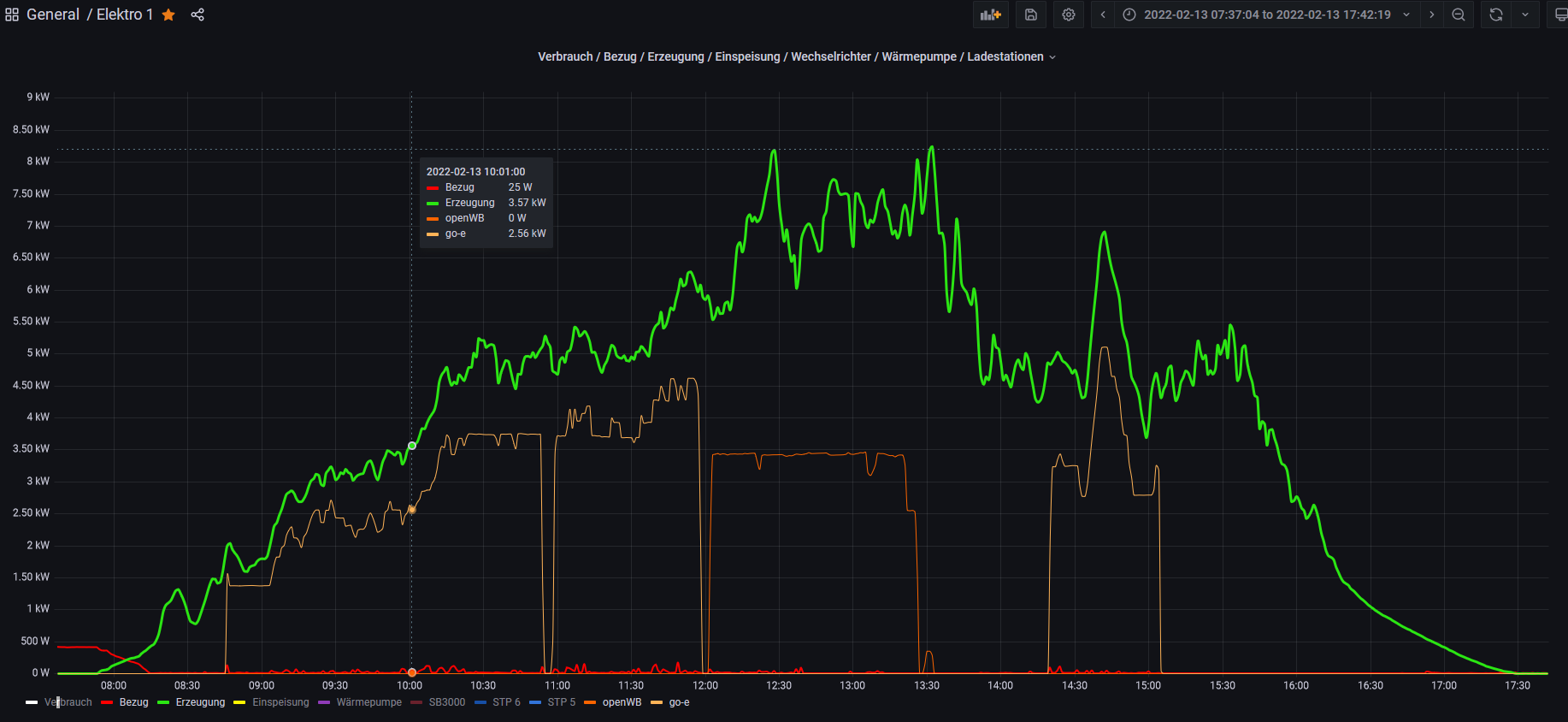Save the dashboard with the disk icon
This screenshot has height=722, width=1568.
(x=1031, y=15)
